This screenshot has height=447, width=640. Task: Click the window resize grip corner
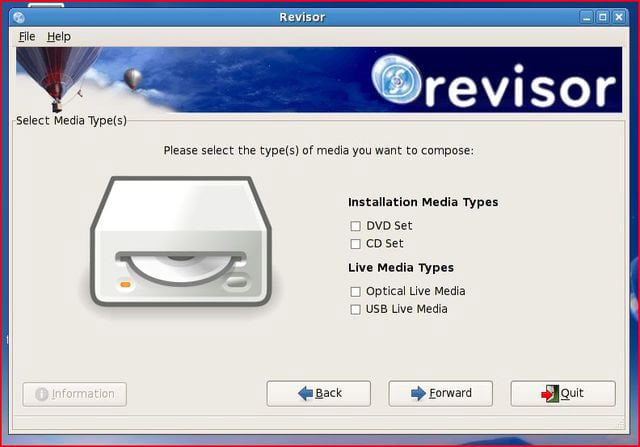click(x=621, y=425)
